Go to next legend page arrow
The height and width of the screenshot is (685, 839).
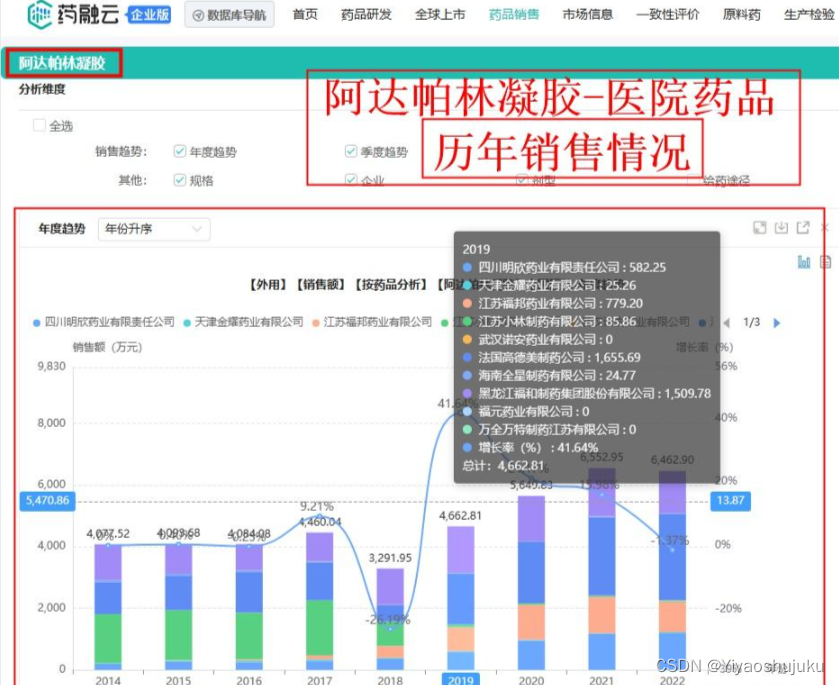pyautogui.click(x=777, y=323)
